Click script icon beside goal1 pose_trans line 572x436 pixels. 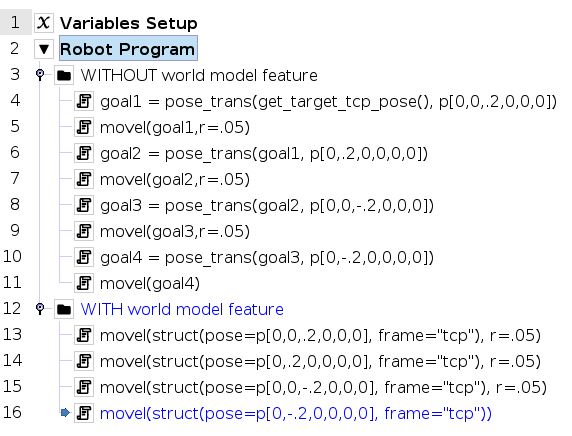point(84,101)
